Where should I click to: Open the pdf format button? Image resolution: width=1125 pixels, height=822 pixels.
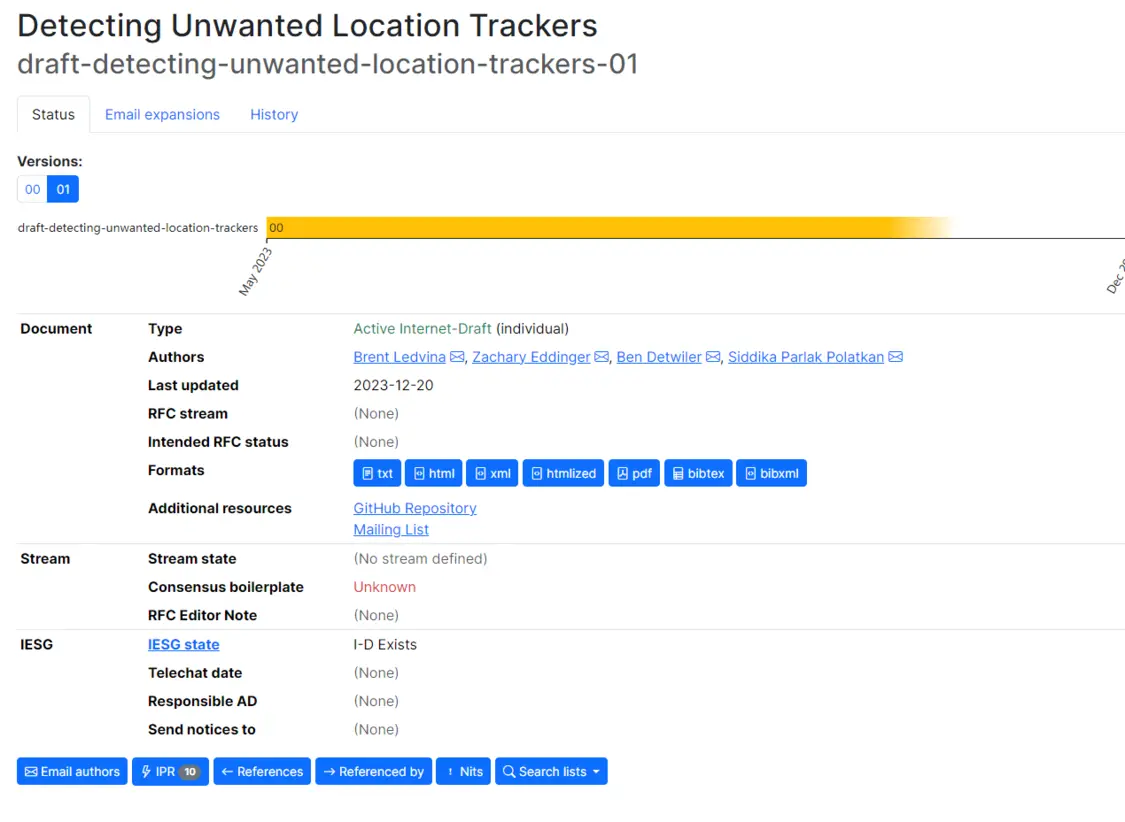[x=634, y=473]
